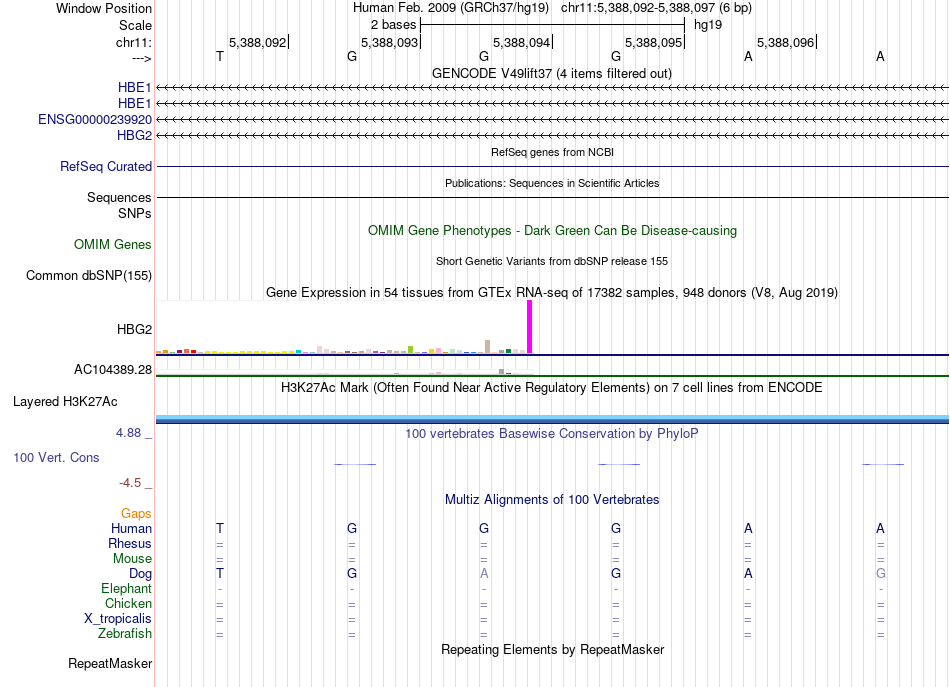This screenshot has height=687, width=950.
Task: Click the 100 Vert. Cons side label
Action: pos(56,457)
